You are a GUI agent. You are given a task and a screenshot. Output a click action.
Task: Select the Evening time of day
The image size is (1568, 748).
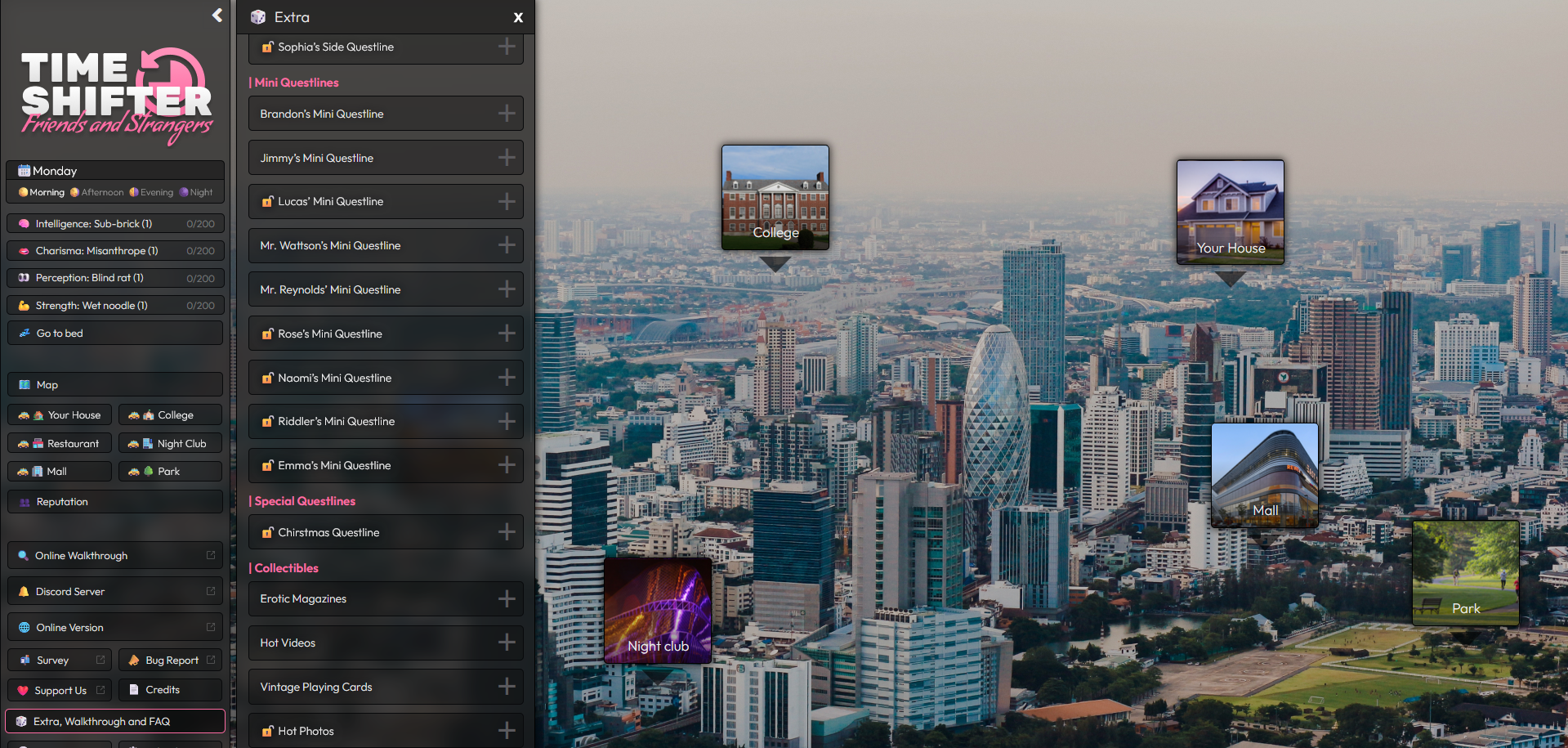pyautogui.click(x=151, y=192)
